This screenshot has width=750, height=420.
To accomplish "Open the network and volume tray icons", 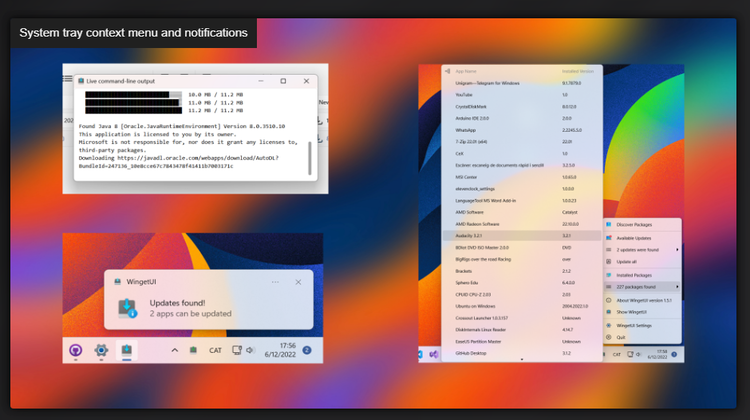I will pos(241,351).
